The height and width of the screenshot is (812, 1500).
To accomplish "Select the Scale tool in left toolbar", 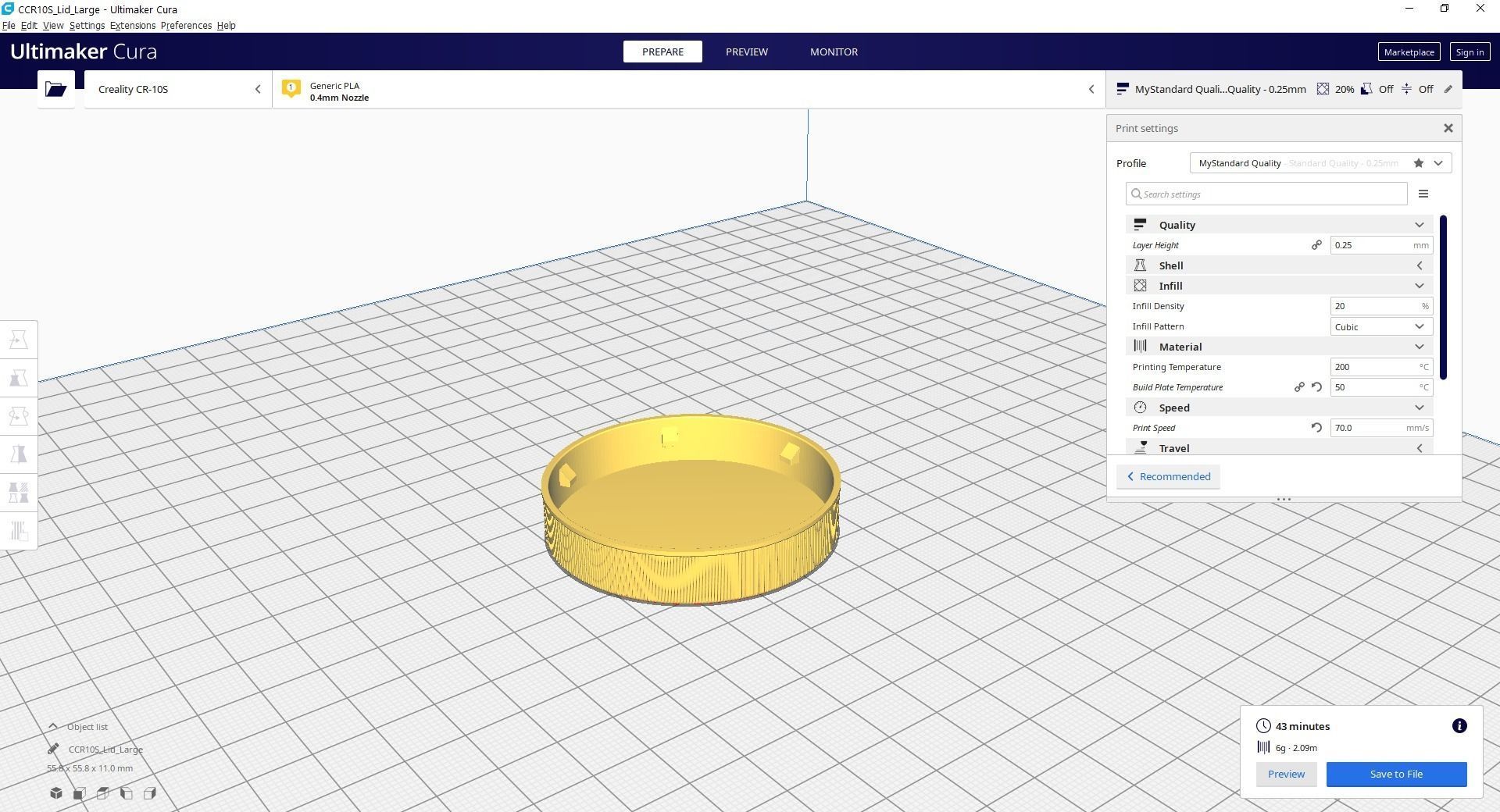I will 19,378.
